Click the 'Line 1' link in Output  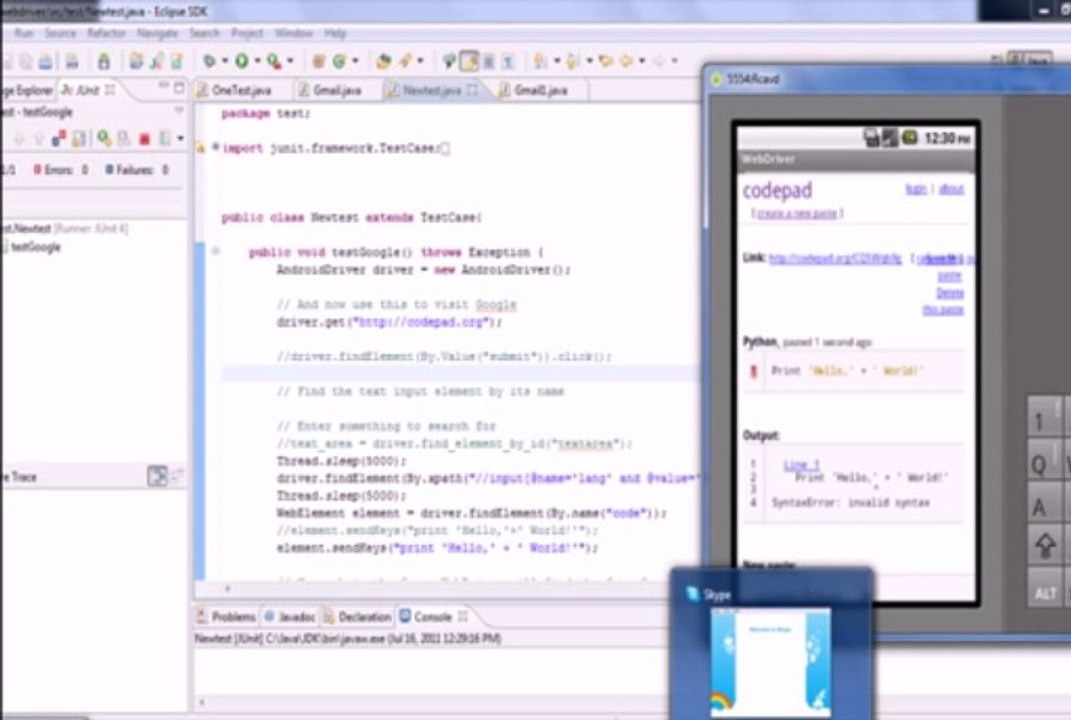pyautogui.click(x=801, y=465)
